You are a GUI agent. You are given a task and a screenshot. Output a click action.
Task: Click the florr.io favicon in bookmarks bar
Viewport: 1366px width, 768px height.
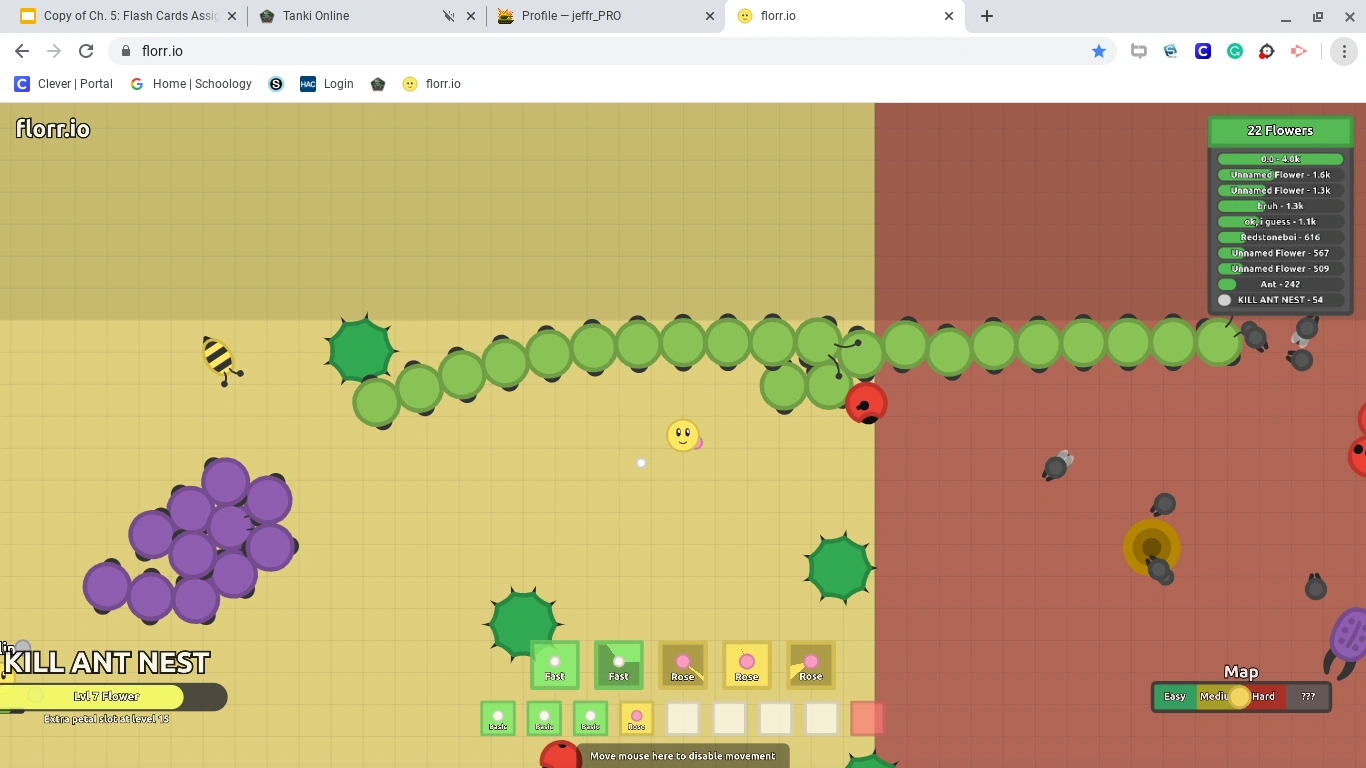click(410, 84)
